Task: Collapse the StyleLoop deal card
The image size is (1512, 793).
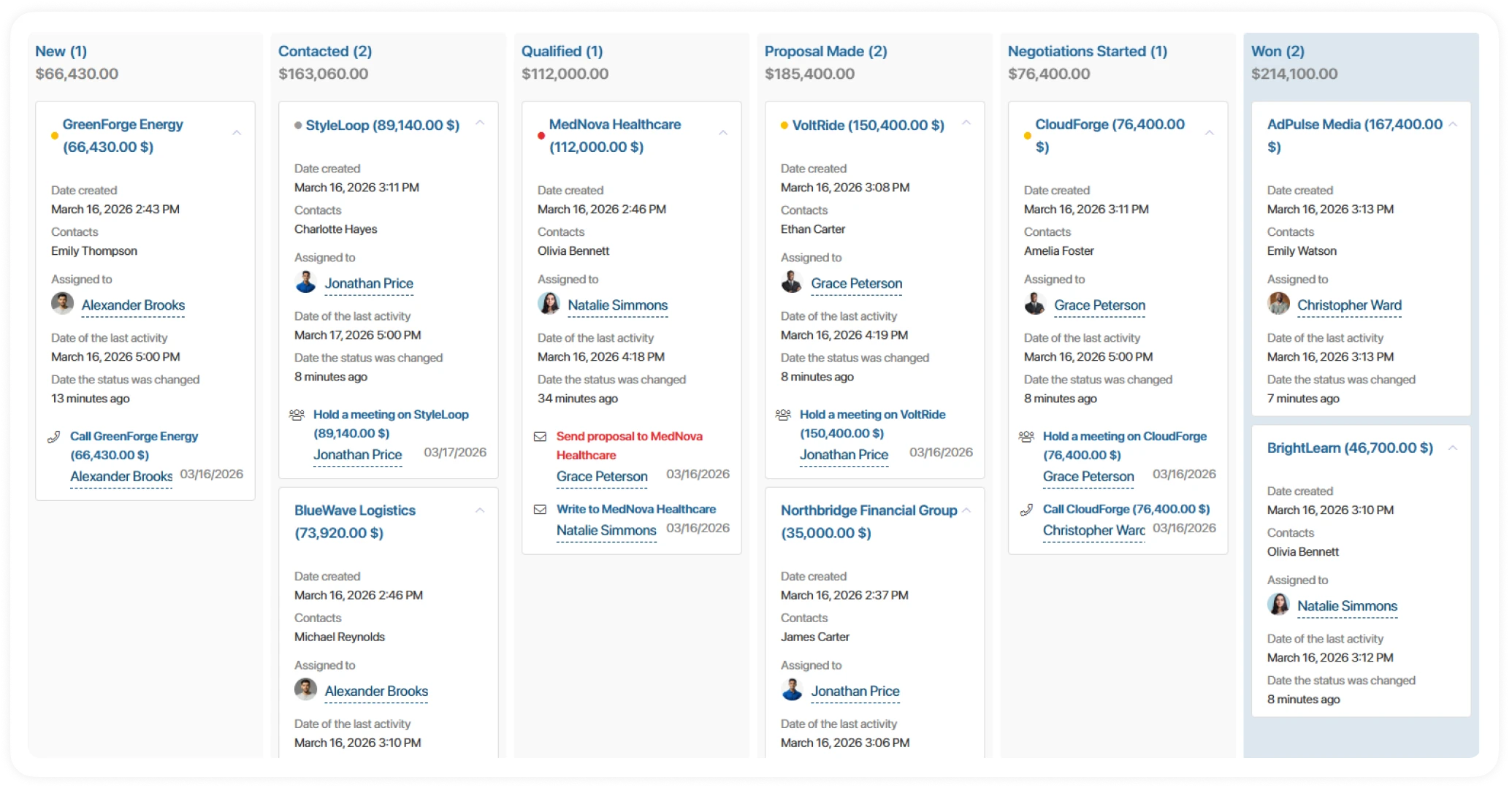Action: click(x=480, y=123)
